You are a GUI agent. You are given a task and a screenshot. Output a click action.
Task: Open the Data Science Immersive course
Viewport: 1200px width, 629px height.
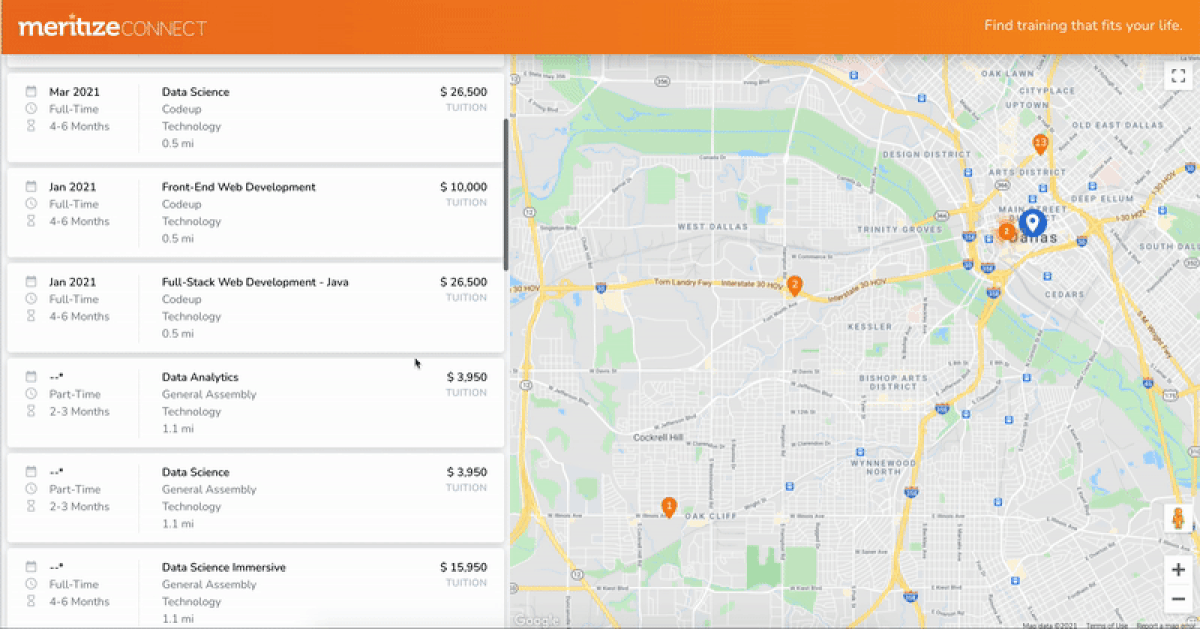coord(224,567)
